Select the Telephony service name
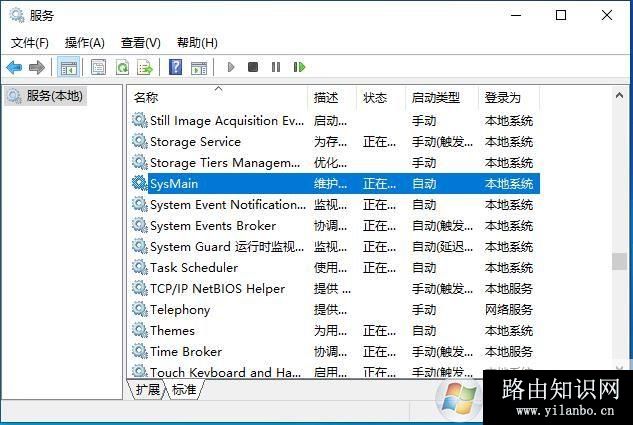Image resolution: width=633 pixels, height=425 pixels. tap(180, 310)
